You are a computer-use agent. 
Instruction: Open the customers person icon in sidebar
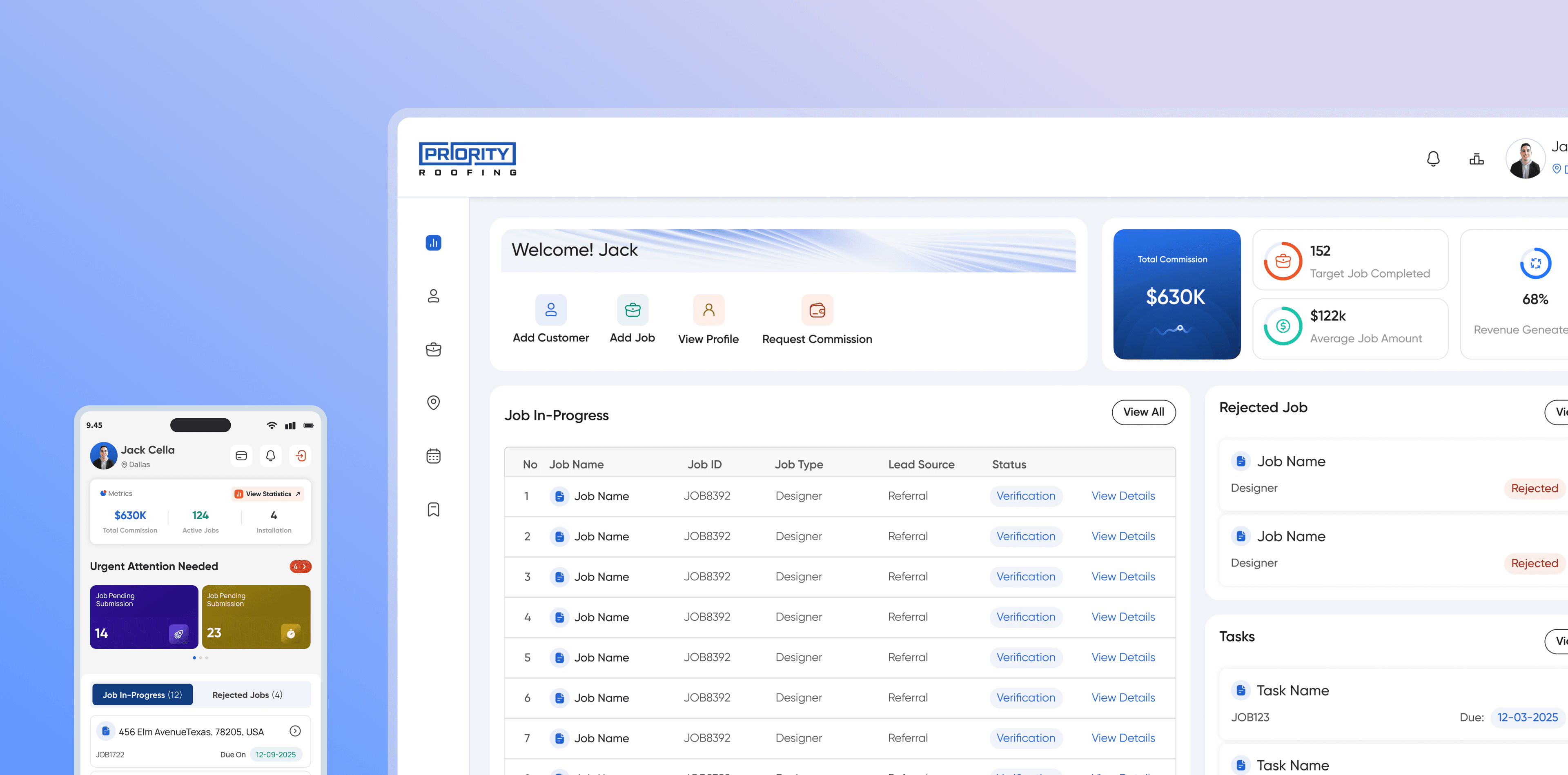[433, 296]
